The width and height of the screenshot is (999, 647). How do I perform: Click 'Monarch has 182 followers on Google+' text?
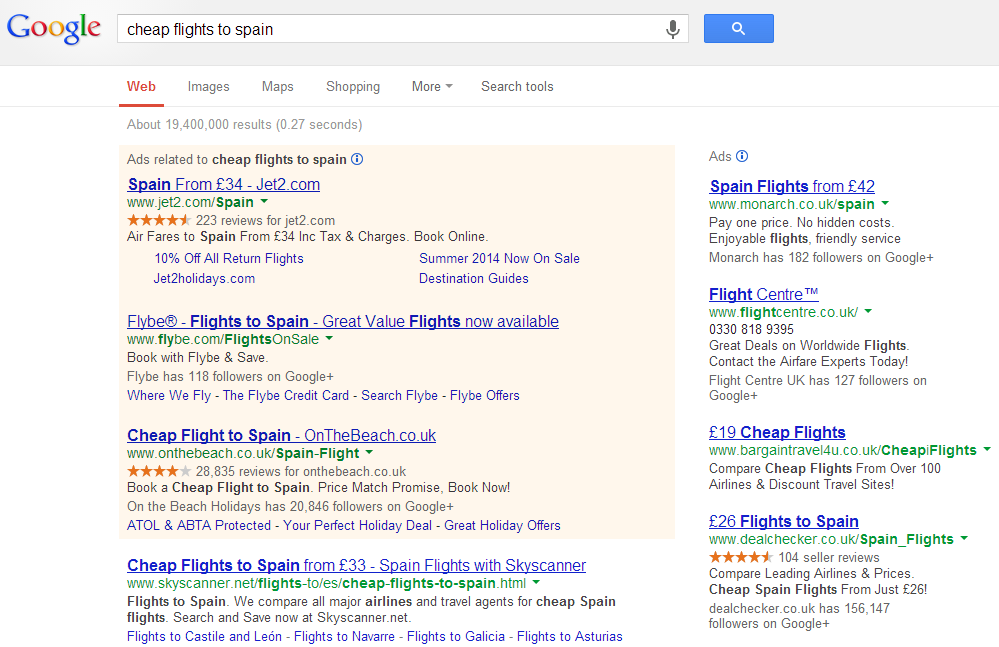(821, 258)
